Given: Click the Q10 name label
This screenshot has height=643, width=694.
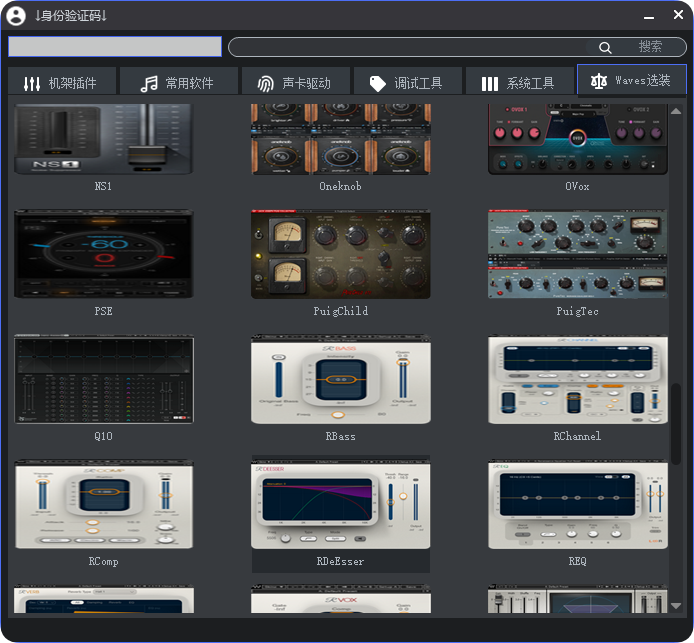Looking at the screenshot, I should (x=103, y=436).
